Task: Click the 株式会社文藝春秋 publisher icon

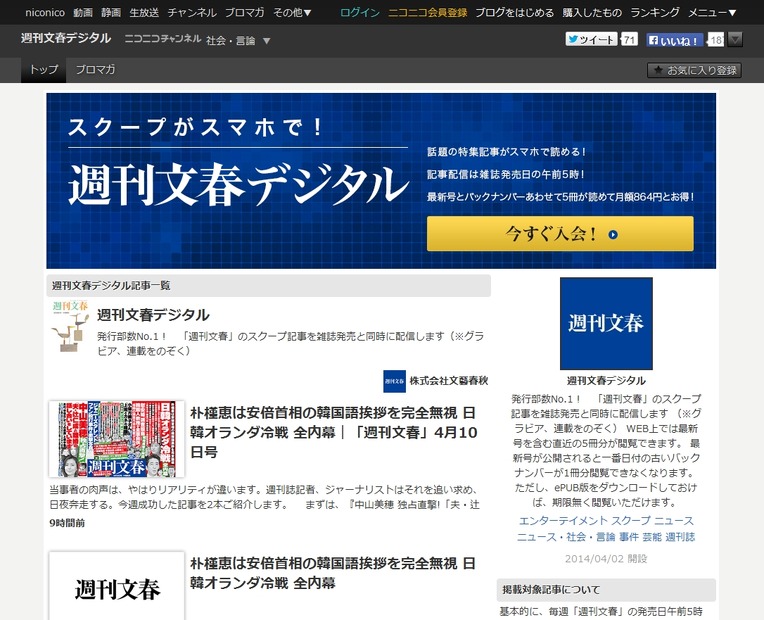Action: point(394,381)
